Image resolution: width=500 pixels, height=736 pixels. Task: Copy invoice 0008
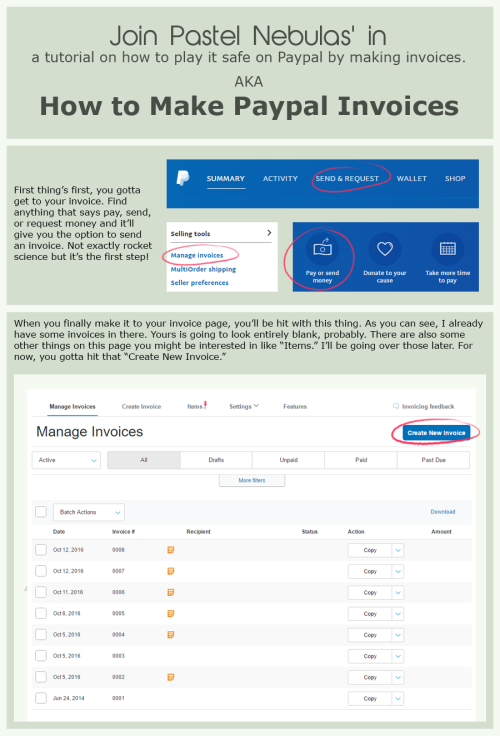[370, 550]
